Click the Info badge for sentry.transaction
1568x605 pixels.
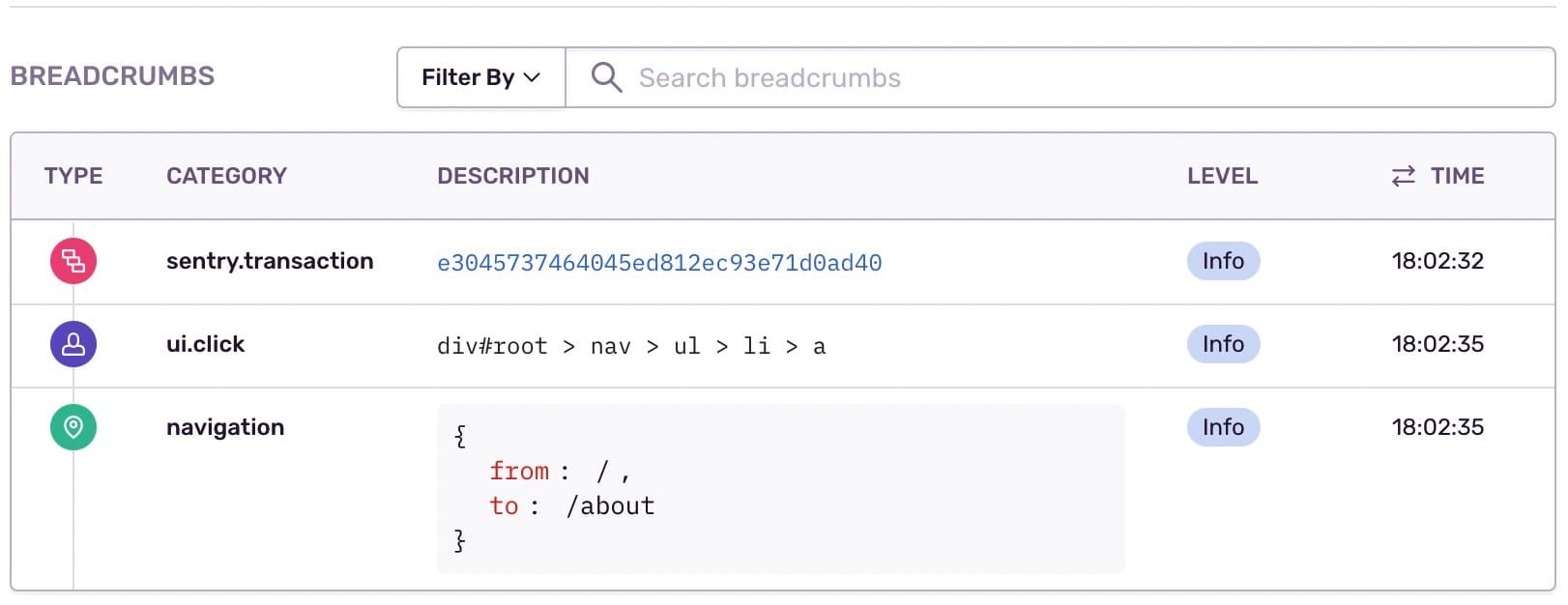(1223, 261)
